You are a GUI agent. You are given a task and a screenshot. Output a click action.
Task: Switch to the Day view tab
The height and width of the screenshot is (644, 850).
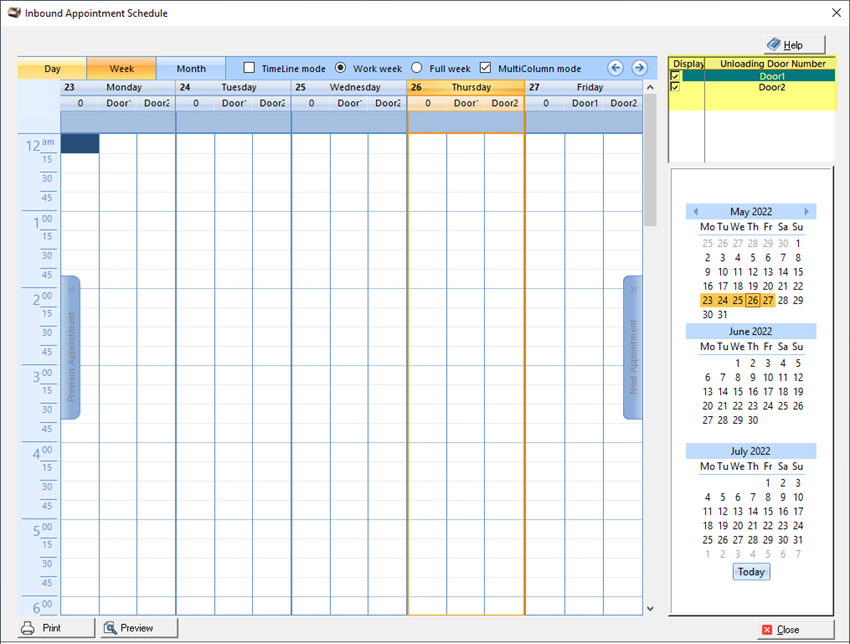(x=52, y=69)
